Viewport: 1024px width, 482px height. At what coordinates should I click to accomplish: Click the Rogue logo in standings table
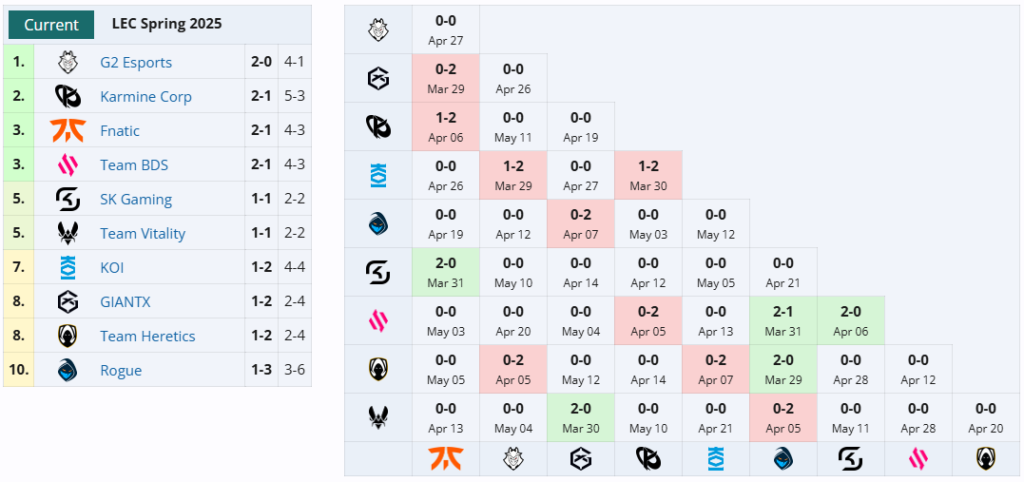tap(68, 370)
